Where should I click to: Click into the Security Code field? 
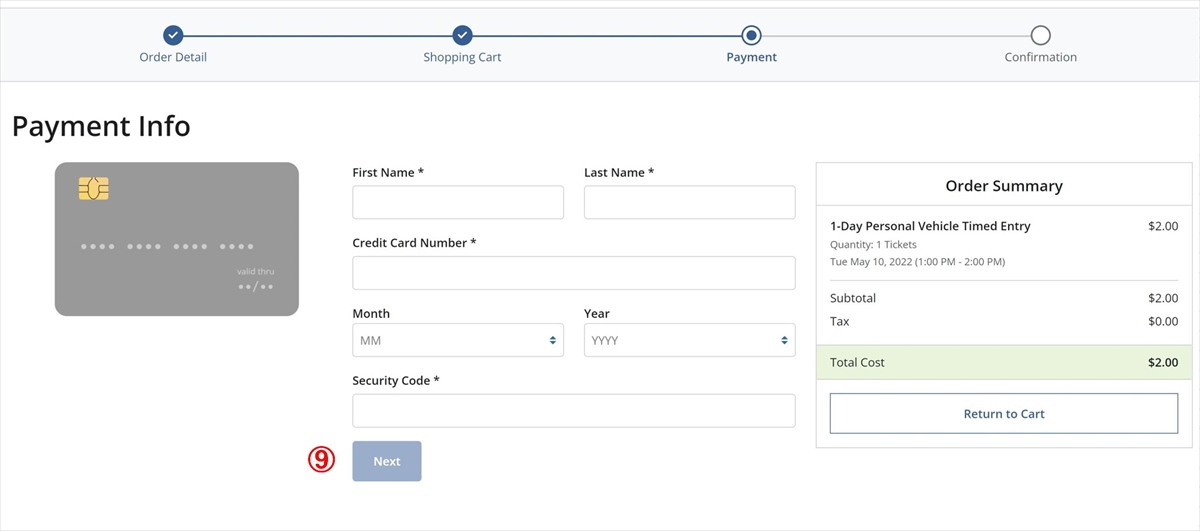tap(573, 410)
